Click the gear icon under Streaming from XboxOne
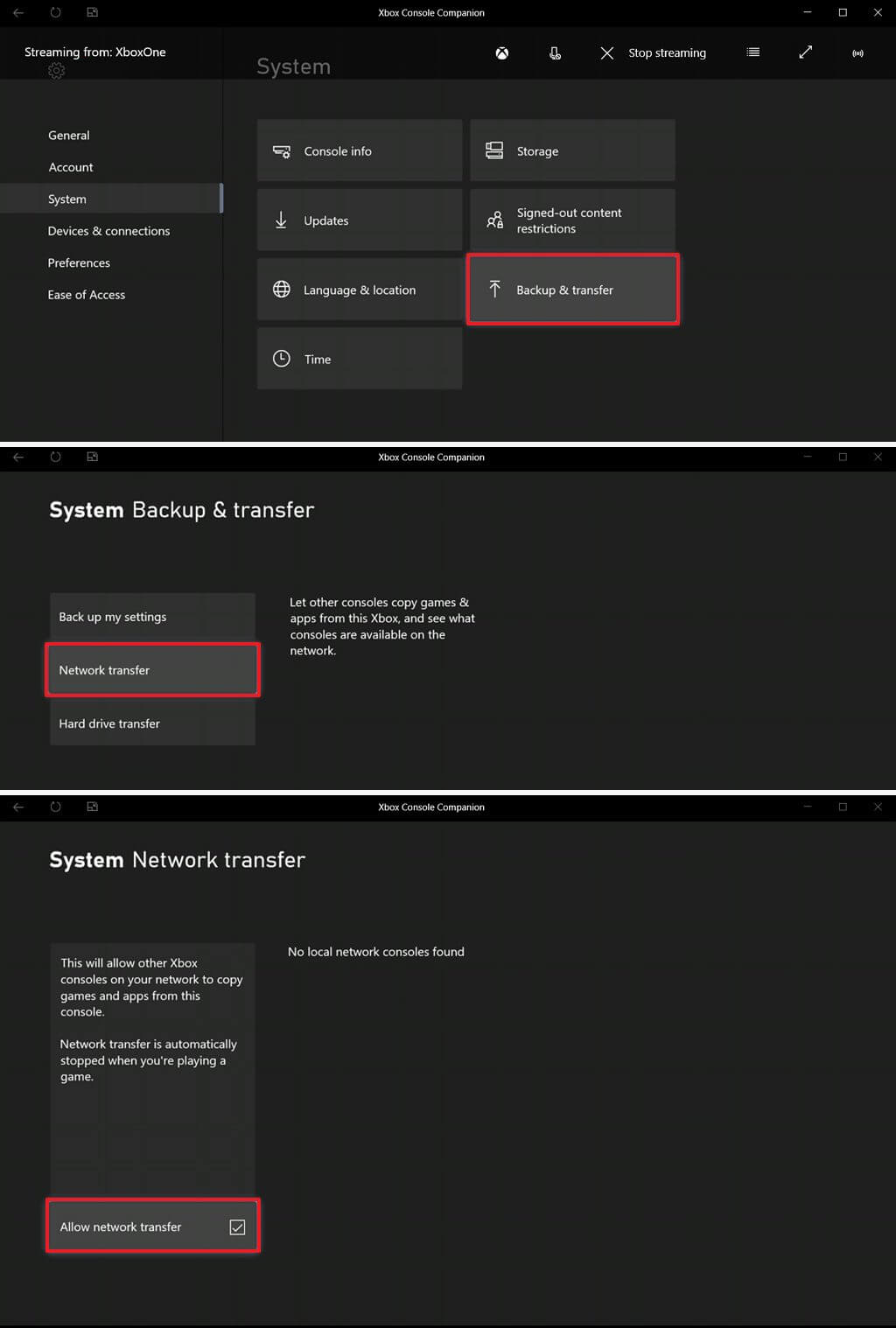 coord(56,71)
